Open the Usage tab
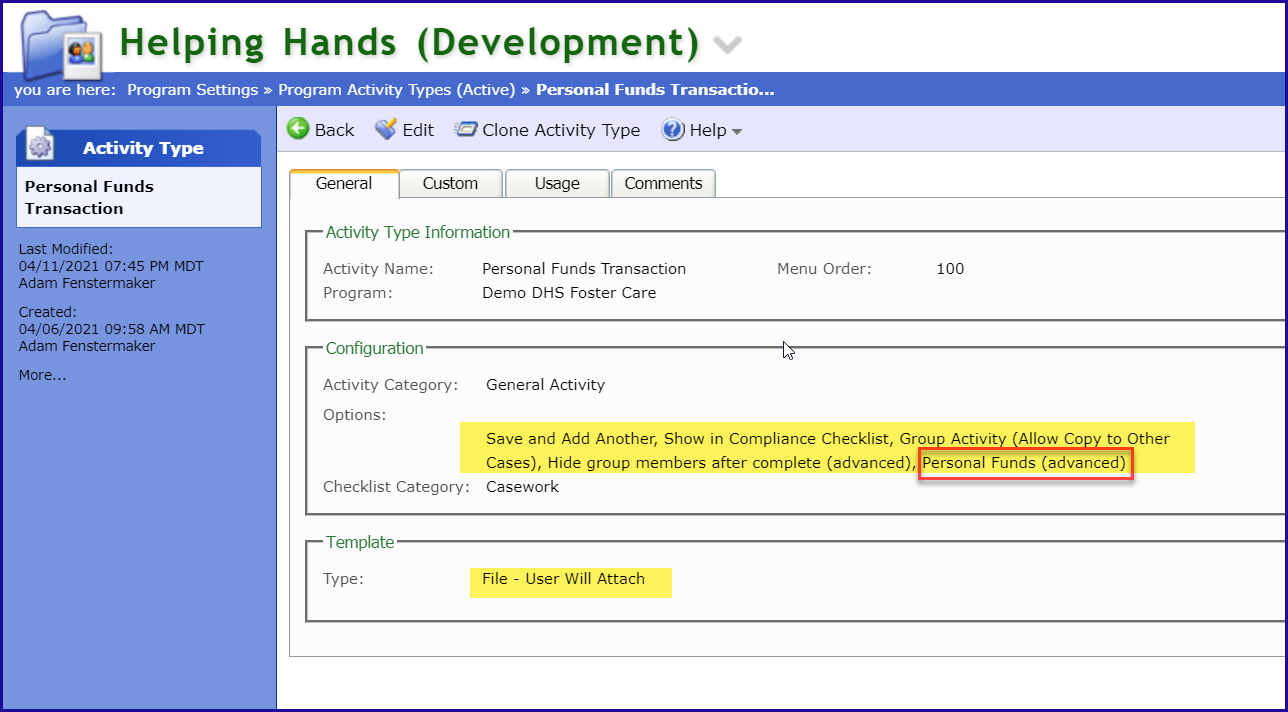The width and height of the screenshot is (1288, 712). 557,184
